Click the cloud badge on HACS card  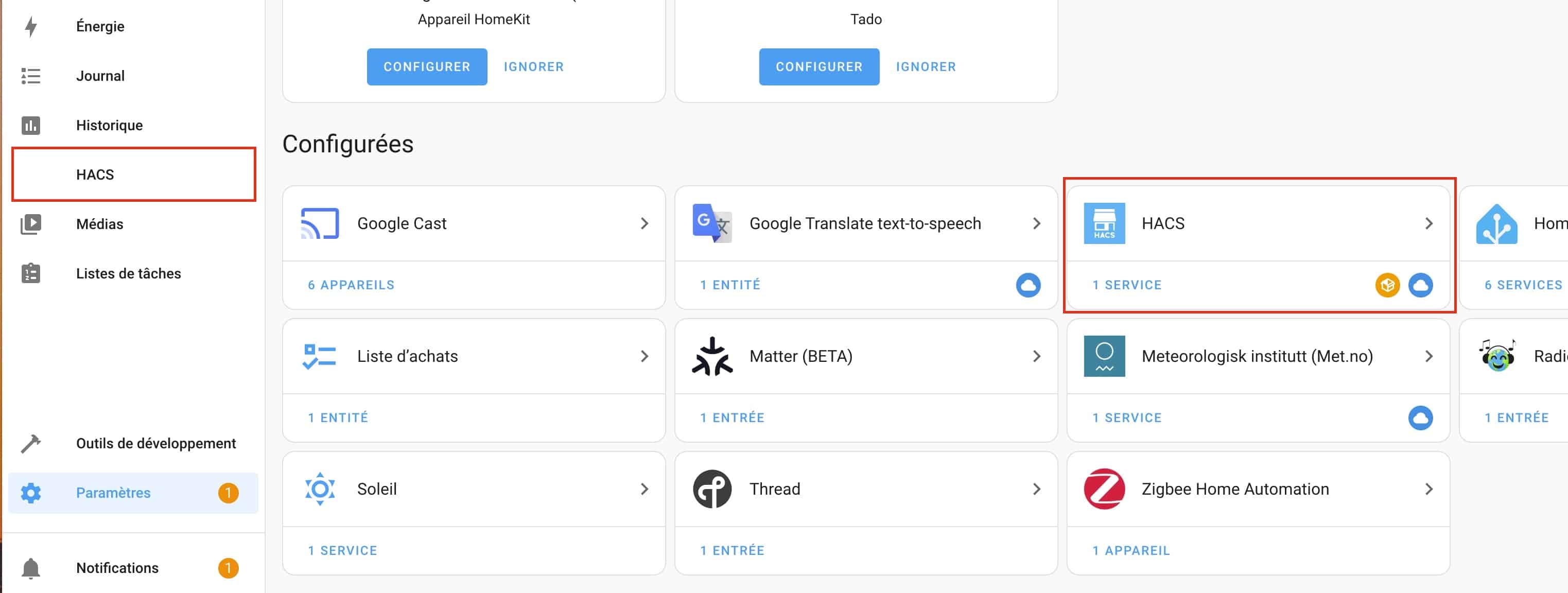pyautogui.click(x=1420, y=285)
